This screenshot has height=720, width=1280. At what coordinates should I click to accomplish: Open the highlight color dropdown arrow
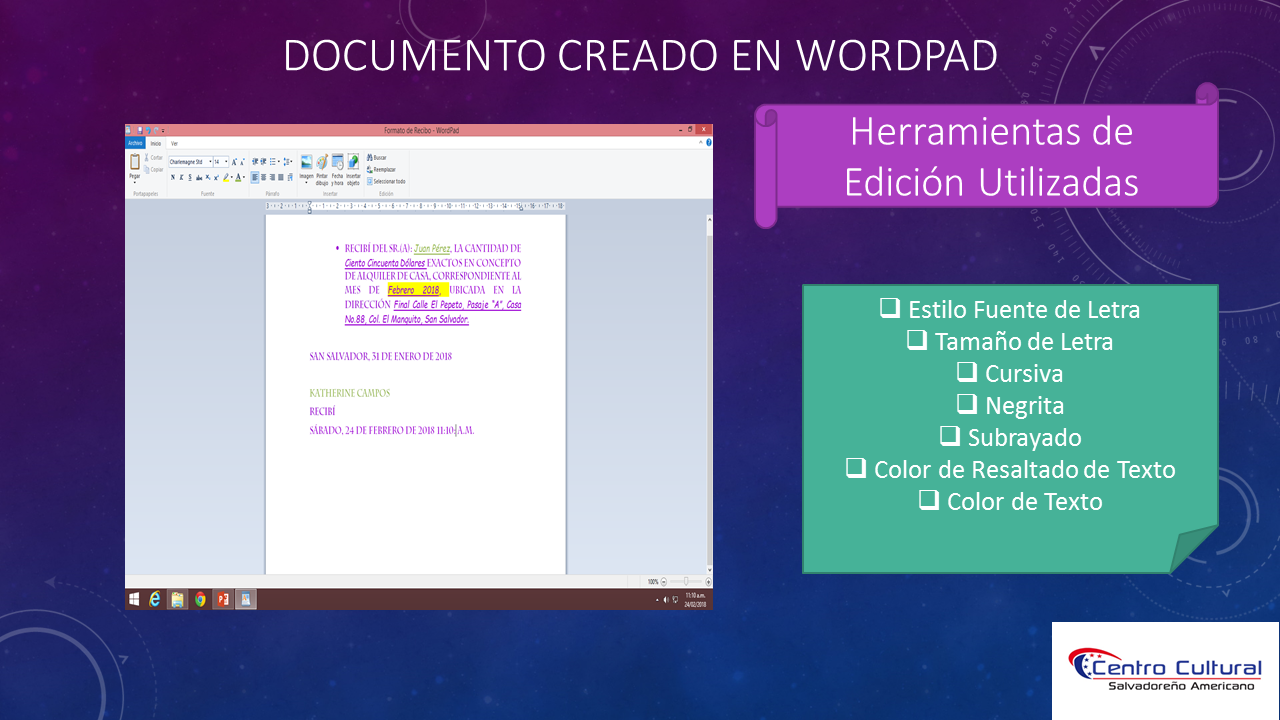tap(232, 177)
